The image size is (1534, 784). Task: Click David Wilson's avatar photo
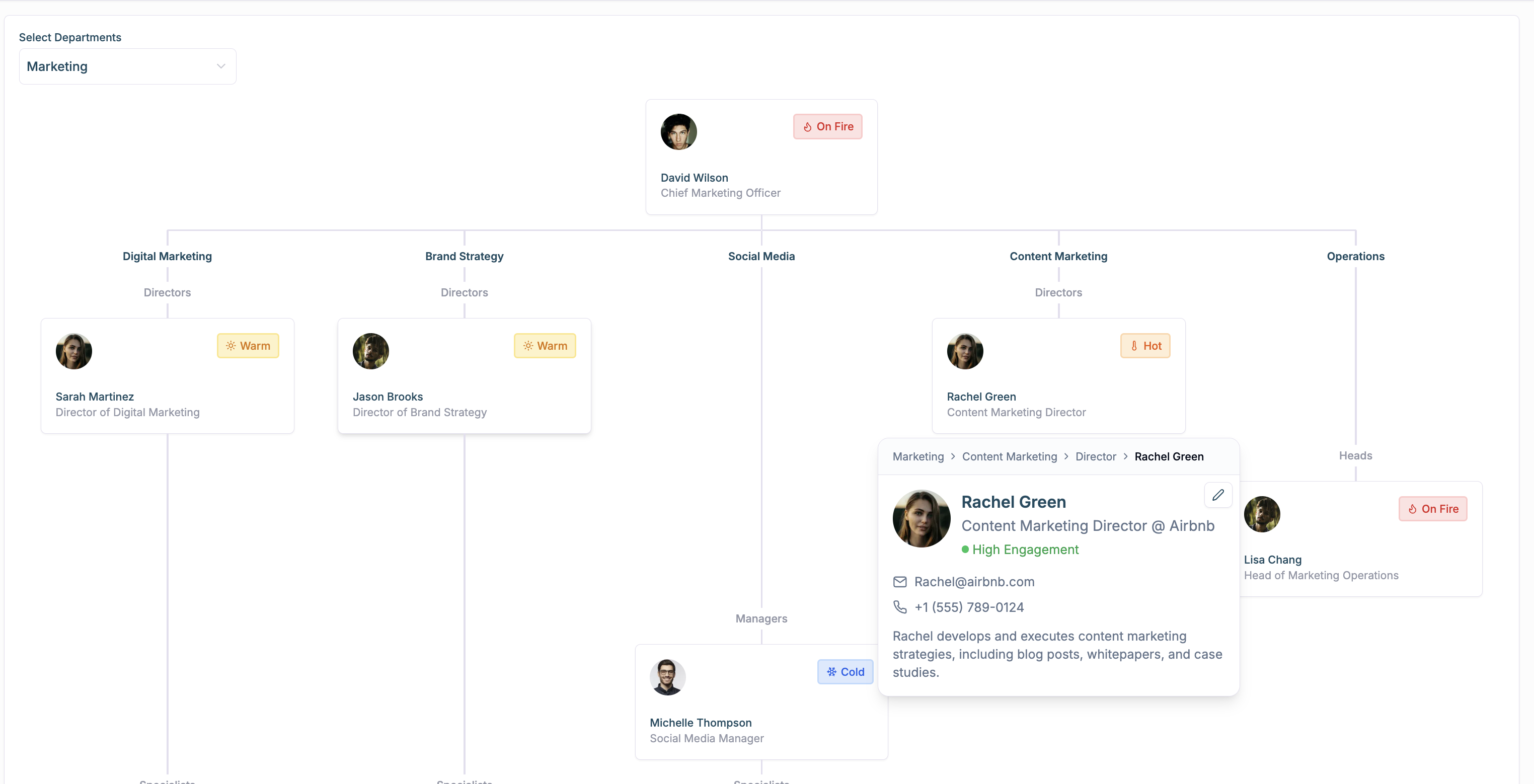click(678, 131)
